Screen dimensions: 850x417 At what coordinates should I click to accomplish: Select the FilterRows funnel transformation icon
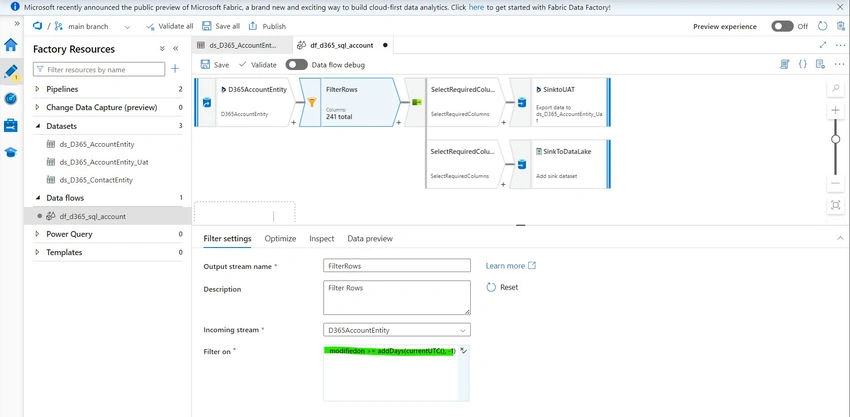pyautogui.click(x=312, y=102)
